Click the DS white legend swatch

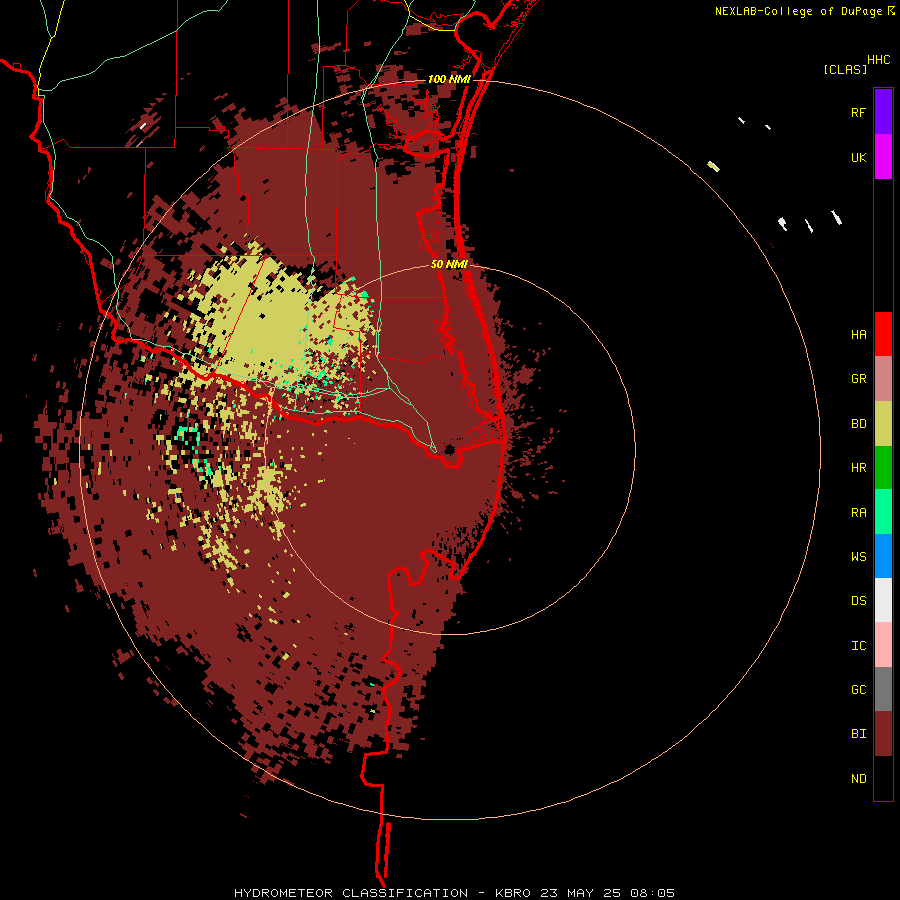(883, 600)
